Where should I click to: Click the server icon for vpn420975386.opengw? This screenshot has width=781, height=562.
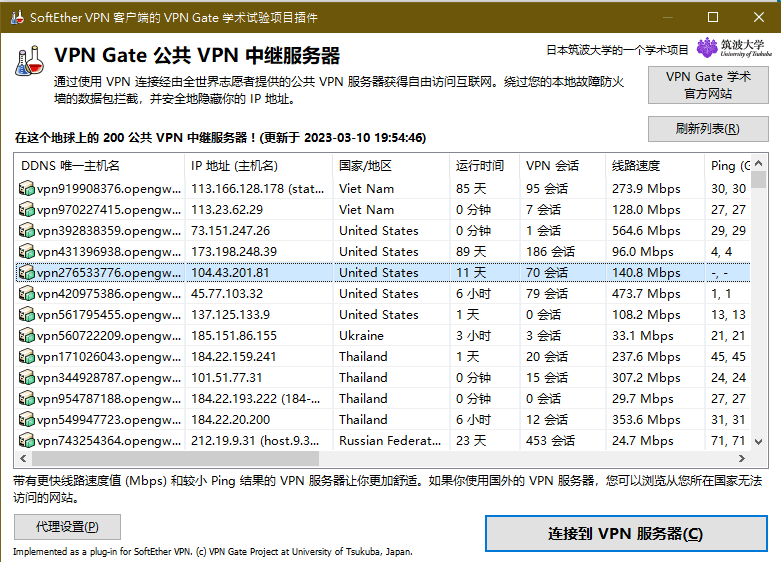coord(26,293)
